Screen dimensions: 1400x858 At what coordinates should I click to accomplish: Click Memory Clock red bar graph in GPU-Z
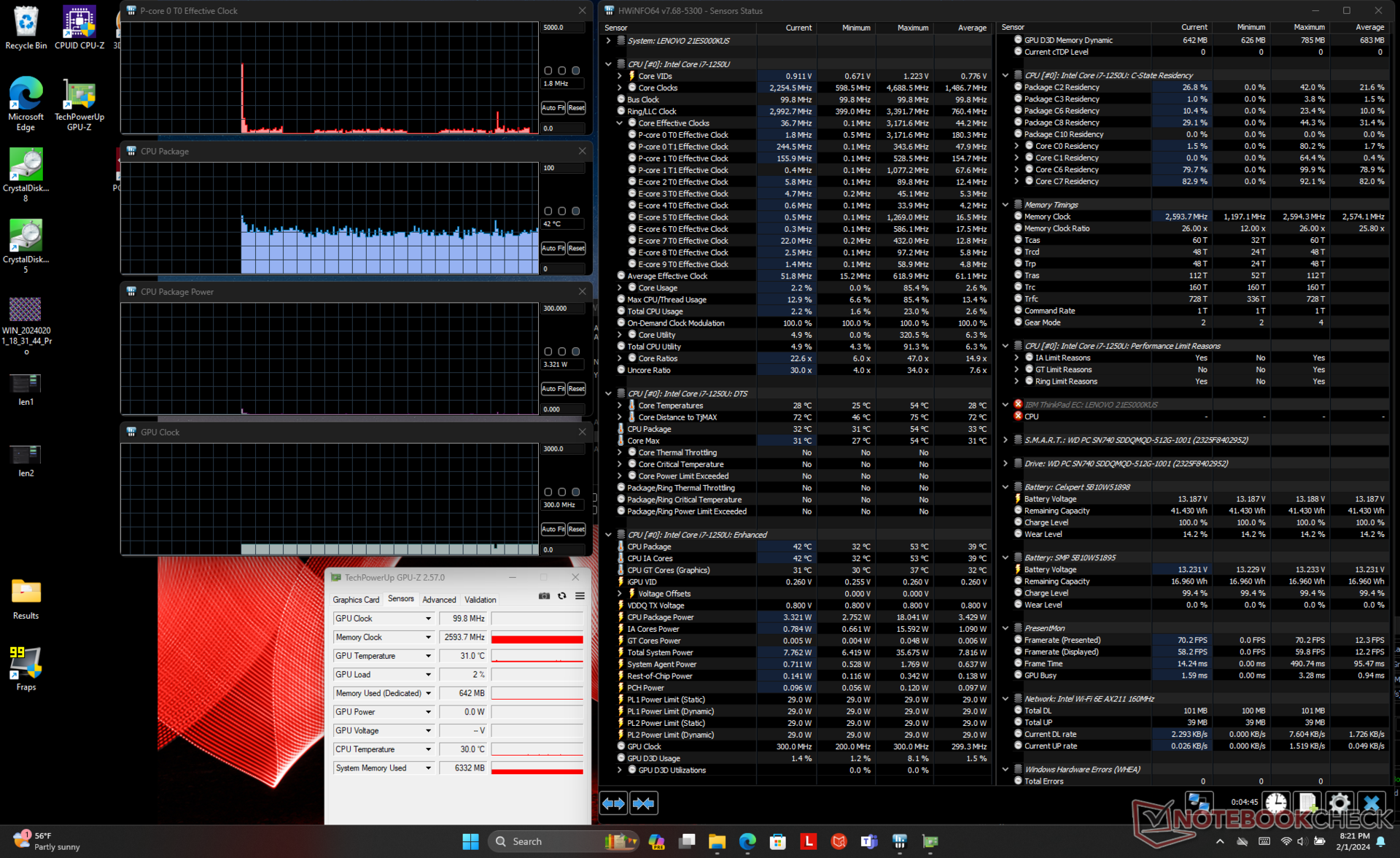point(537,638)
